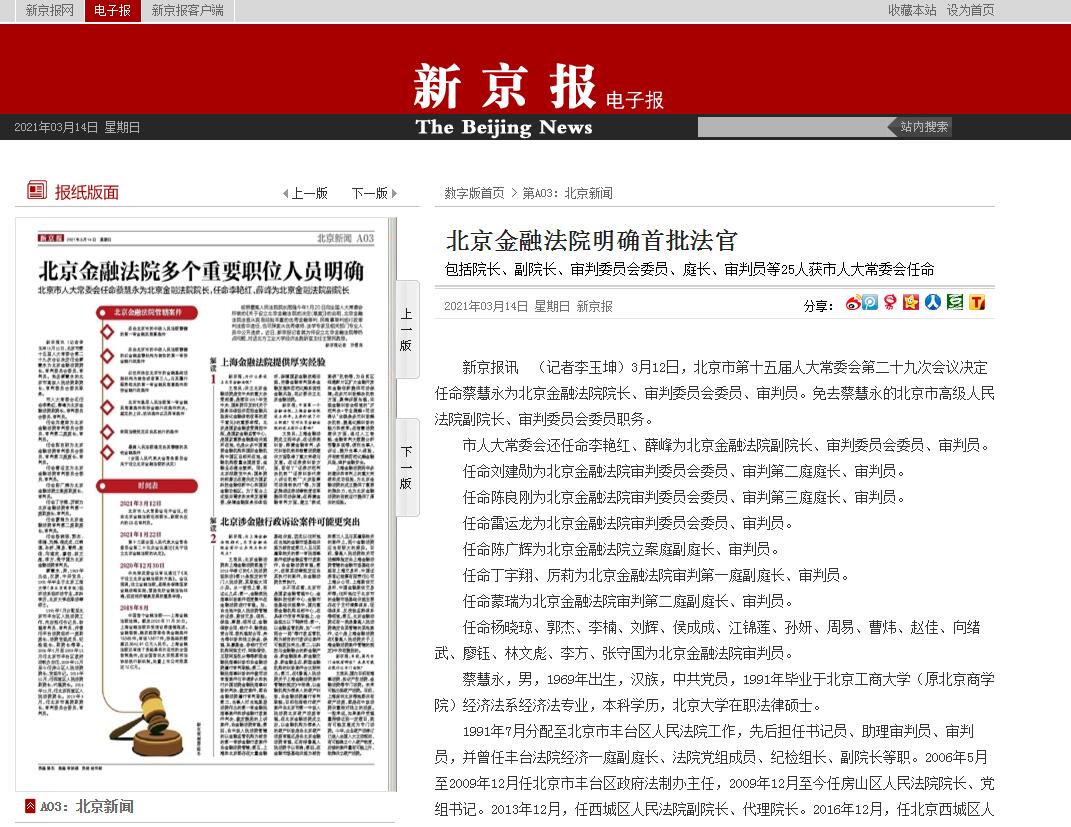
Task: Share to Douban green icon
Action: 955,303
